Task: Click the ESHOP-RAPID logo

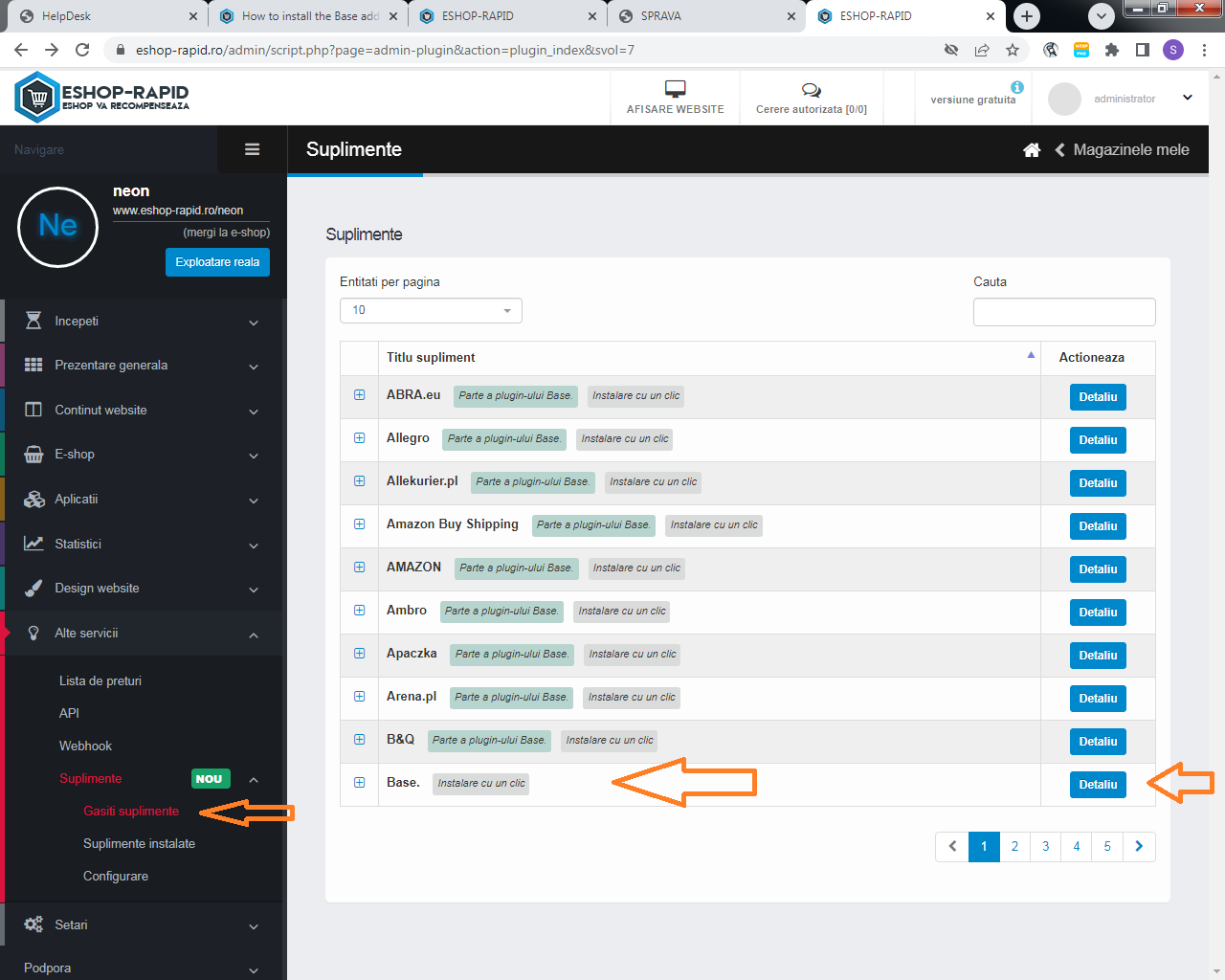Action: point(102,97)
